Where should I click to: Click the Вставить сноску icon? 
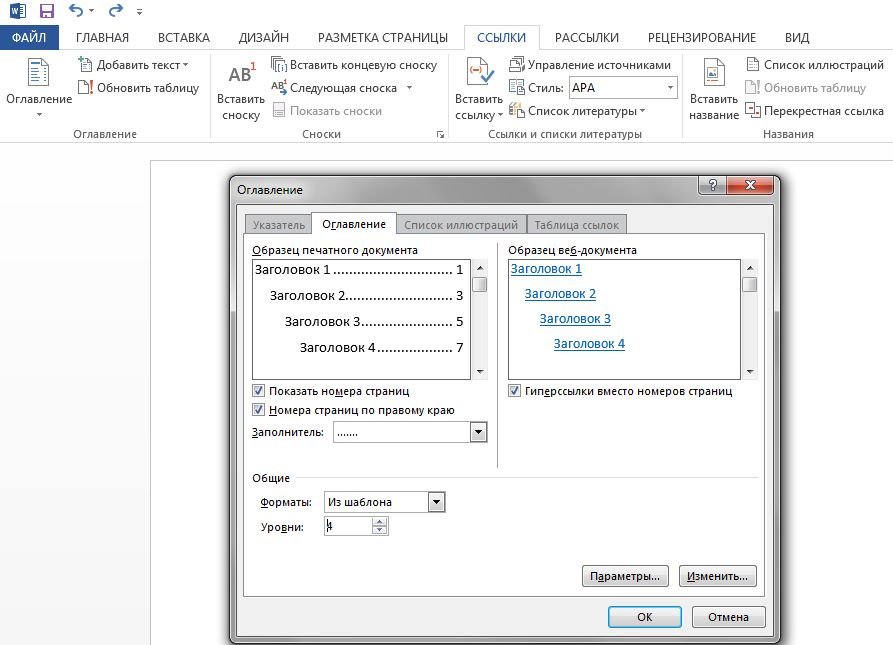241,77
